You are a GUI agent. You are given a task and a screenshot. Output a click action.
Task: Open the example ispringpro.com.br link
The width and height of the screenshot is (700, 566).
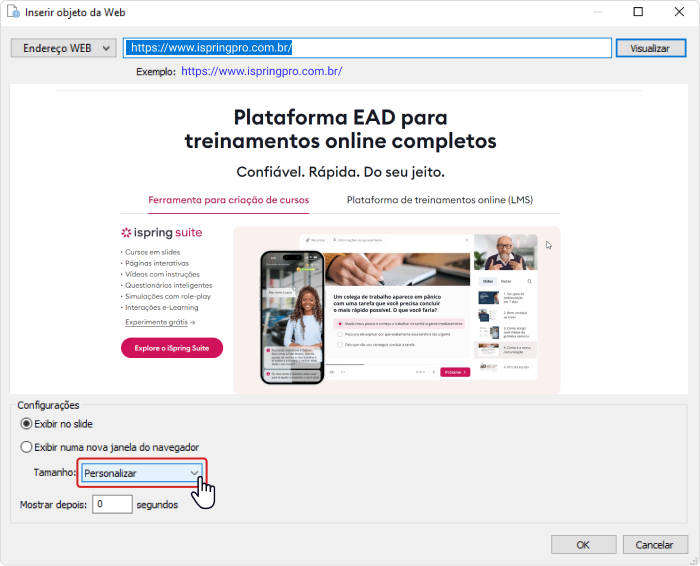click(262, 71)
